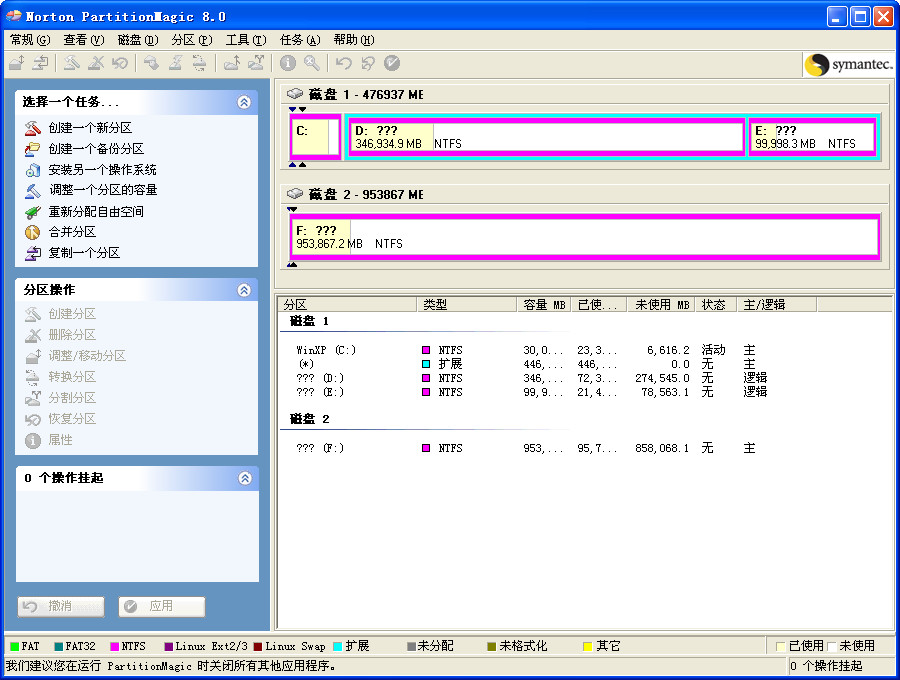Click 转换分区 in partition operations
The height and width of the screenshot is (680, 900).
72,377
